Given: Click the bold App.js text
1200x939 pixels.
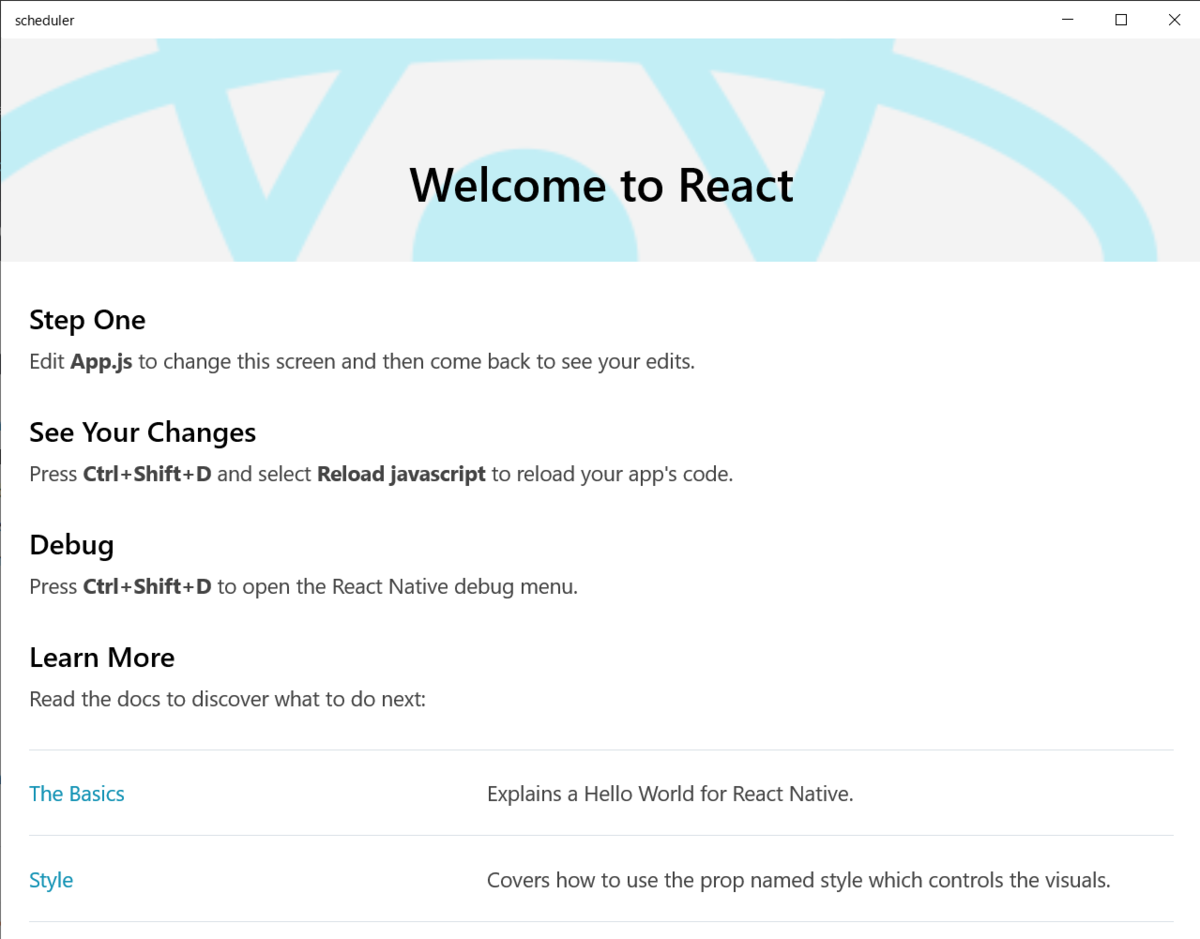Looking at the screenshot, I should pos(101,362).
